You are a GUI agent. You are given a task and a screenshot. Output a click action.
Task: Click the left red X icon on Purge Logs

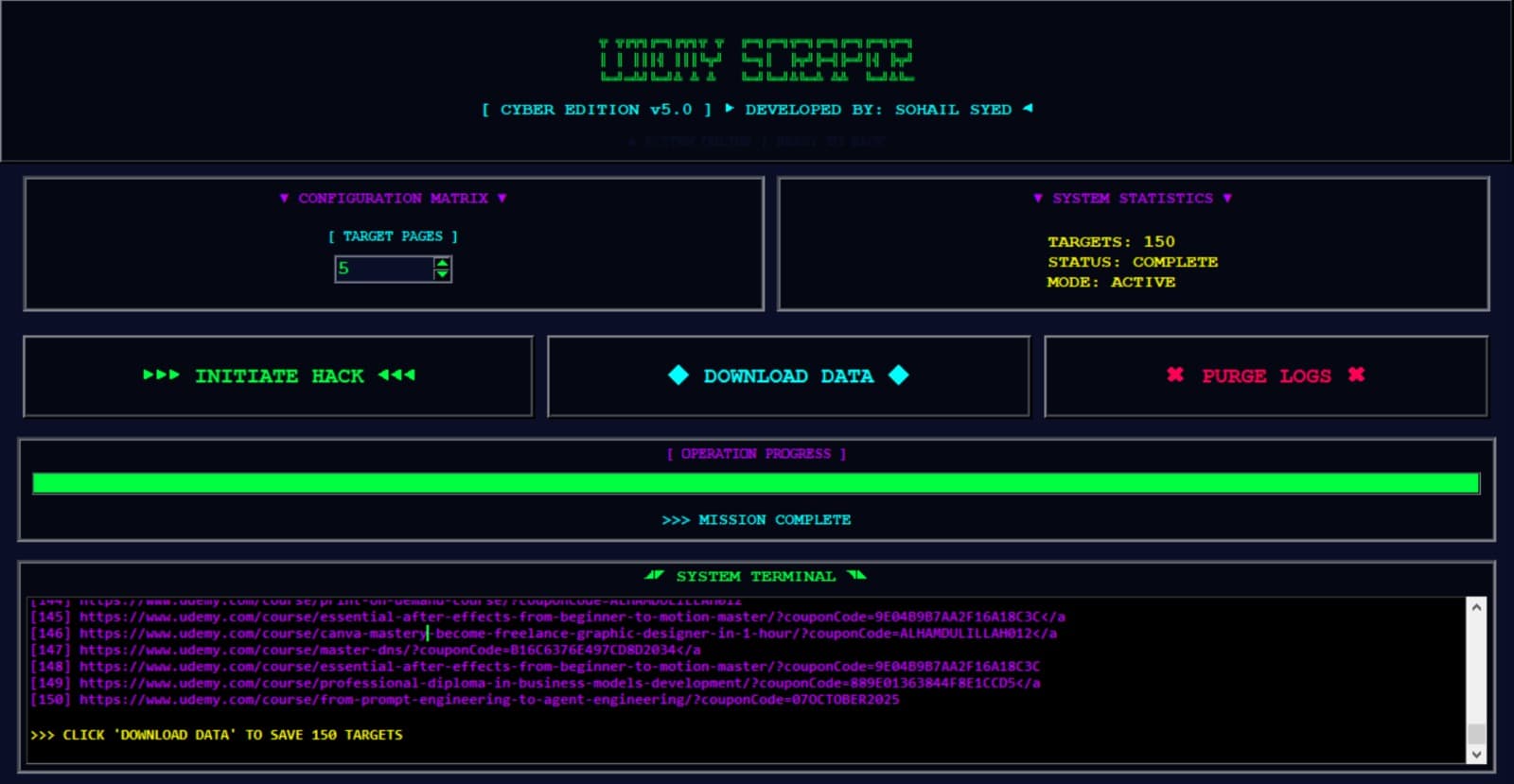pyautogui.click(x=1175, y=375)
